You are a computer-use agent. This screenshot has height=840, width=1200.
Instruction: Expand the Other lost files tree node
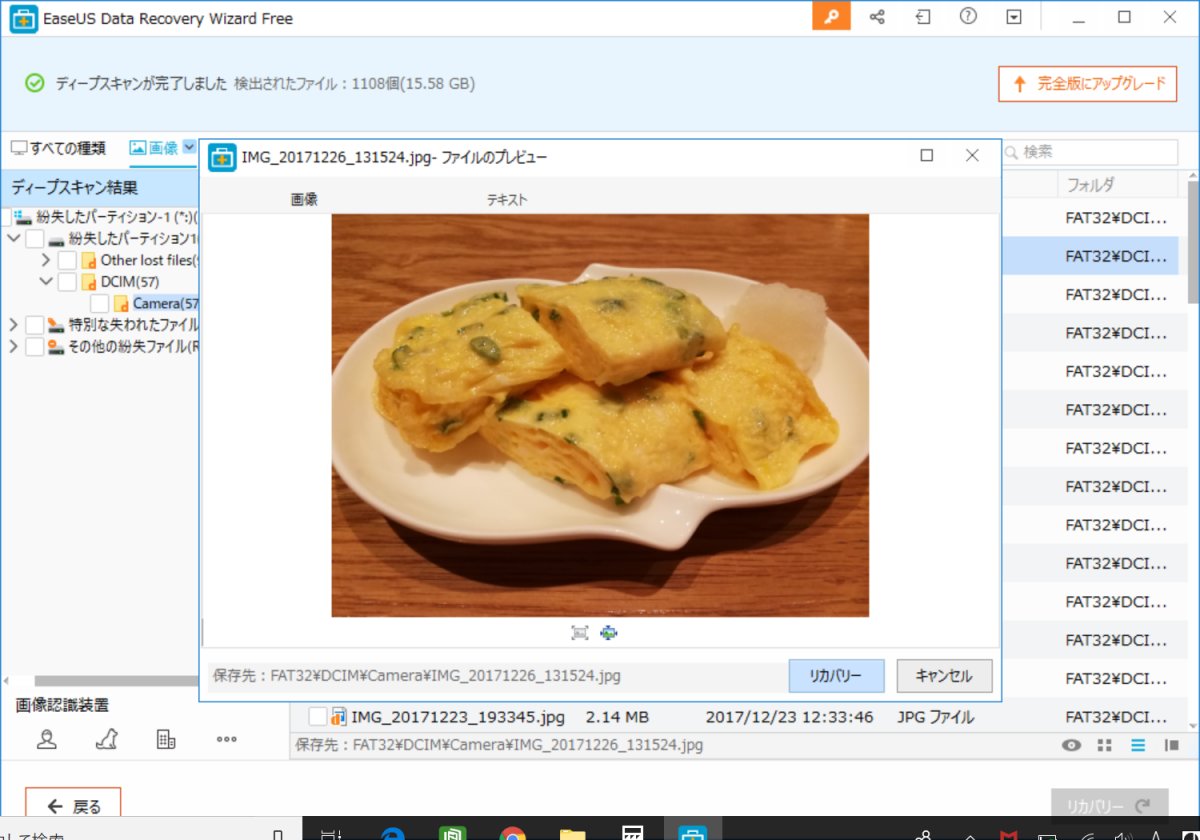click(x=45, y=260)
